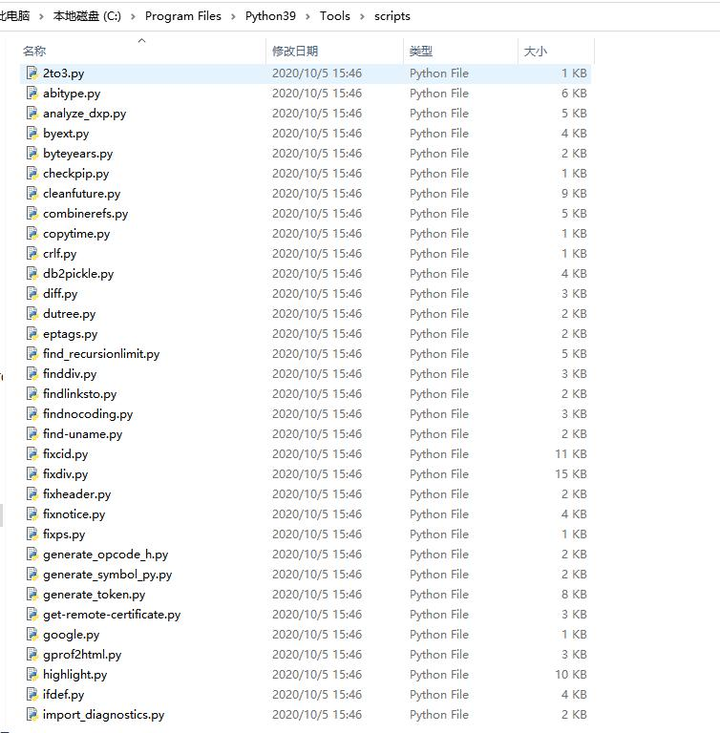
Task: Select the find-uname.py file icon
Action: point(32,434)
